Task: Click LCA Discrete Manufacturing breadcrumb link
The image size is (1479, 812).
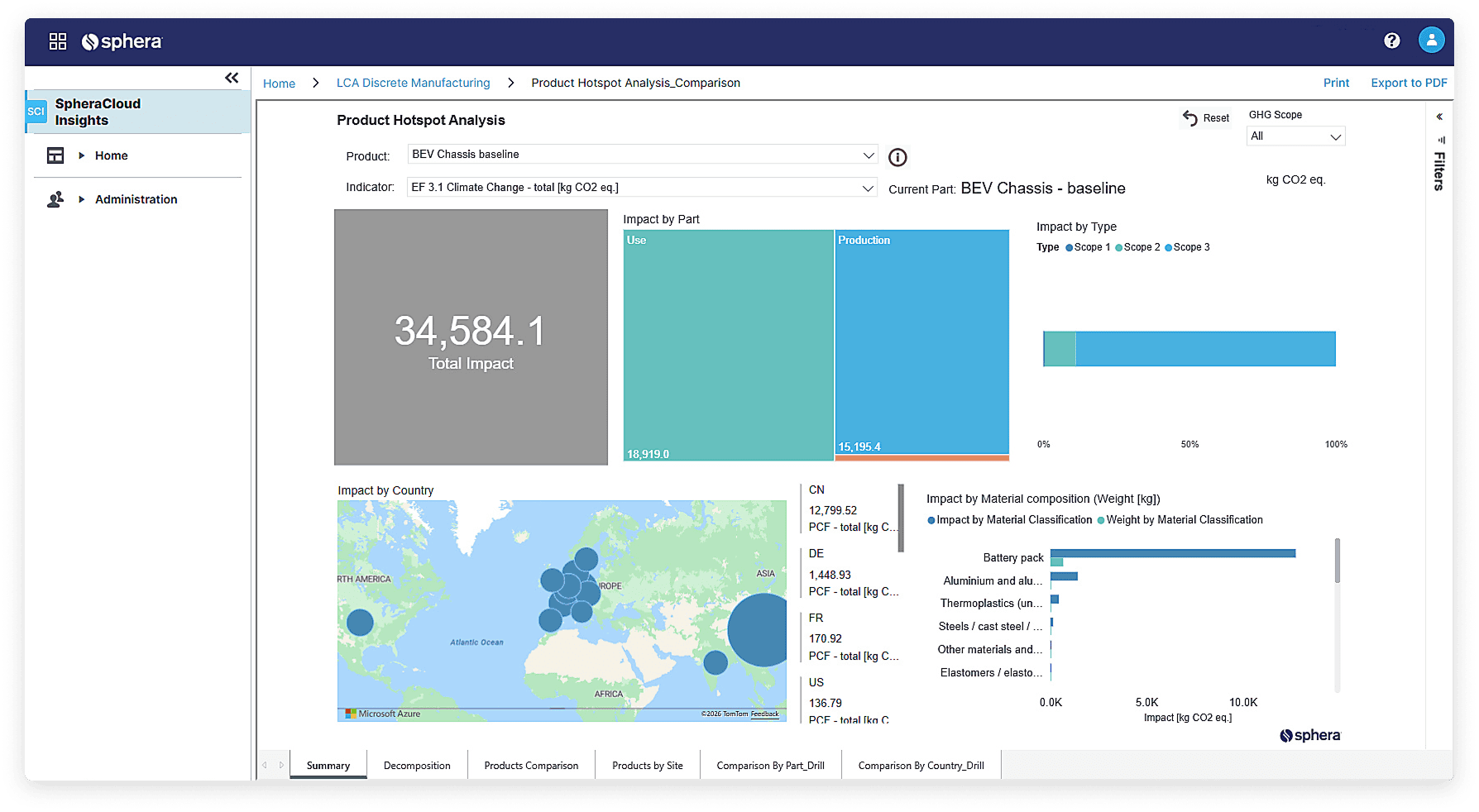Action: point(413,83)
